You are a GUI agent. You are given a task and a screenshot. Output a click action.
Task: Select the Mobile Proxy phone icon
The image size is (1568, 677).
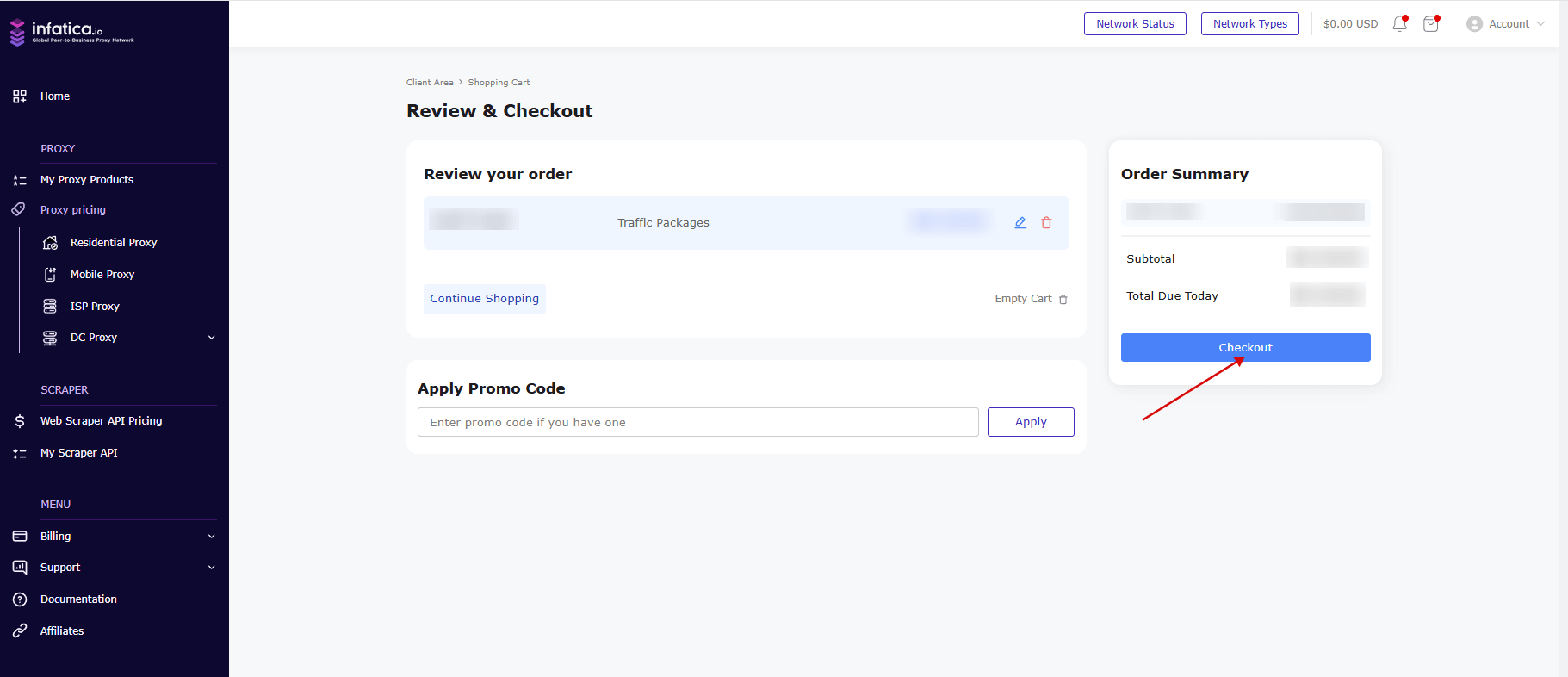50,275
